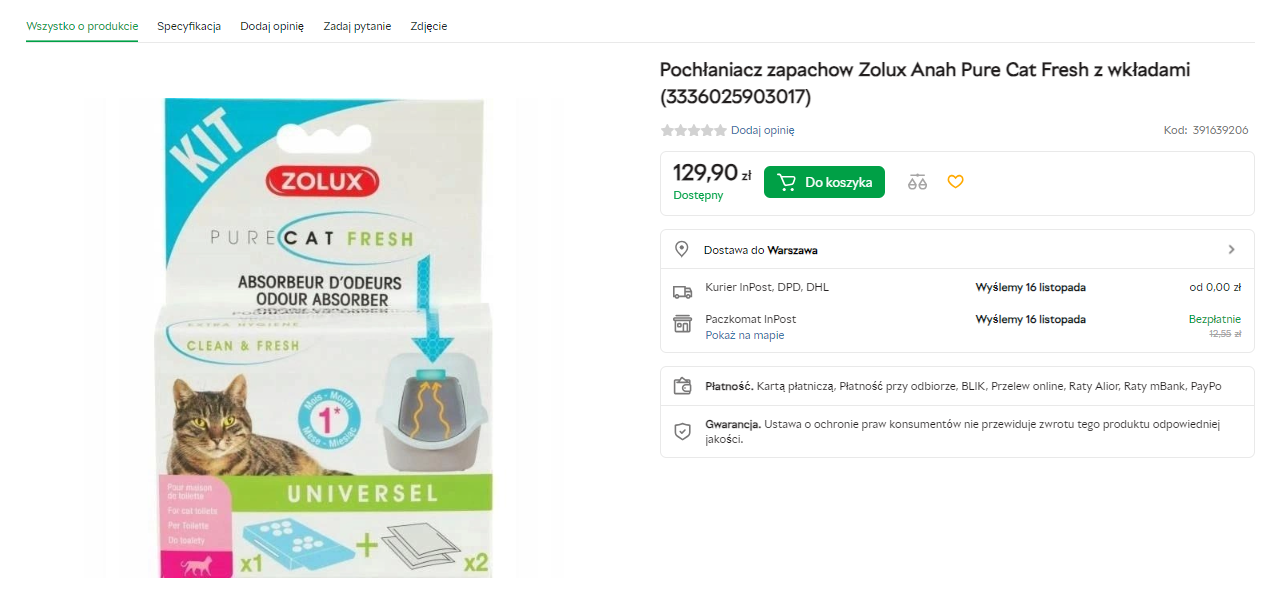Click the warranty shield icon
The height and width of the screenshot is (606, 1280).
682,431
